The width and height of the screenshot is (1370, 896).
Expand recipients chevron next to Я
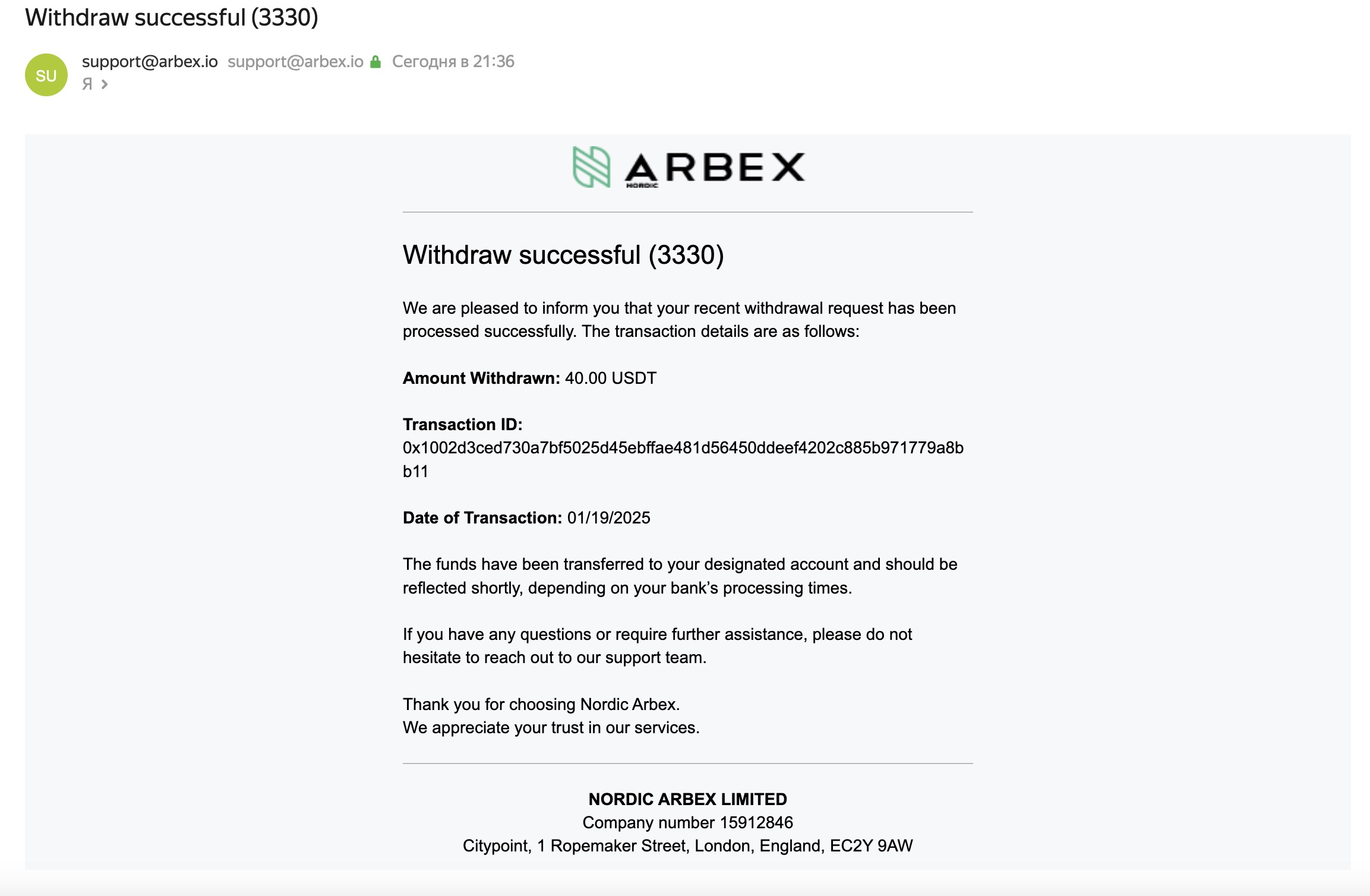[105, 84]
